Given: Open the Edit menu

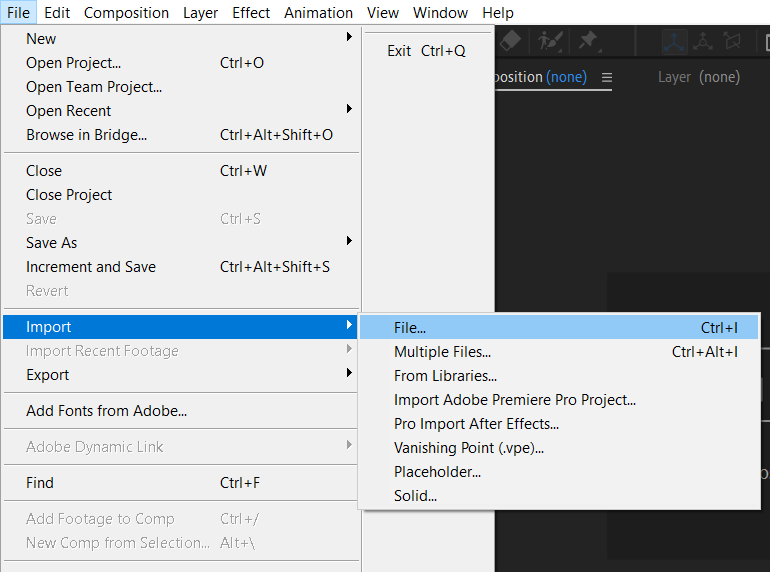Looking at the screenshot, I should 57,12.
